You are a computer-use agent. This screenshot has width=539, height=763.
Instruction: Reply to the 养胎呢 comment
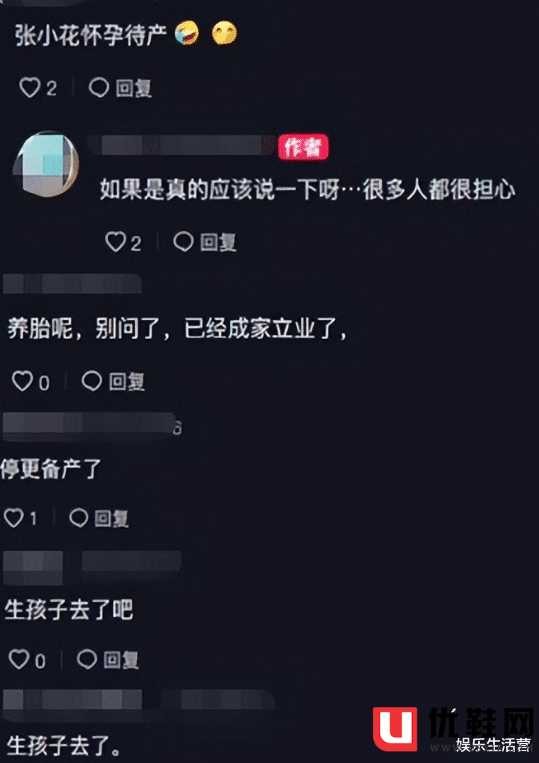[x=113, y=382]
